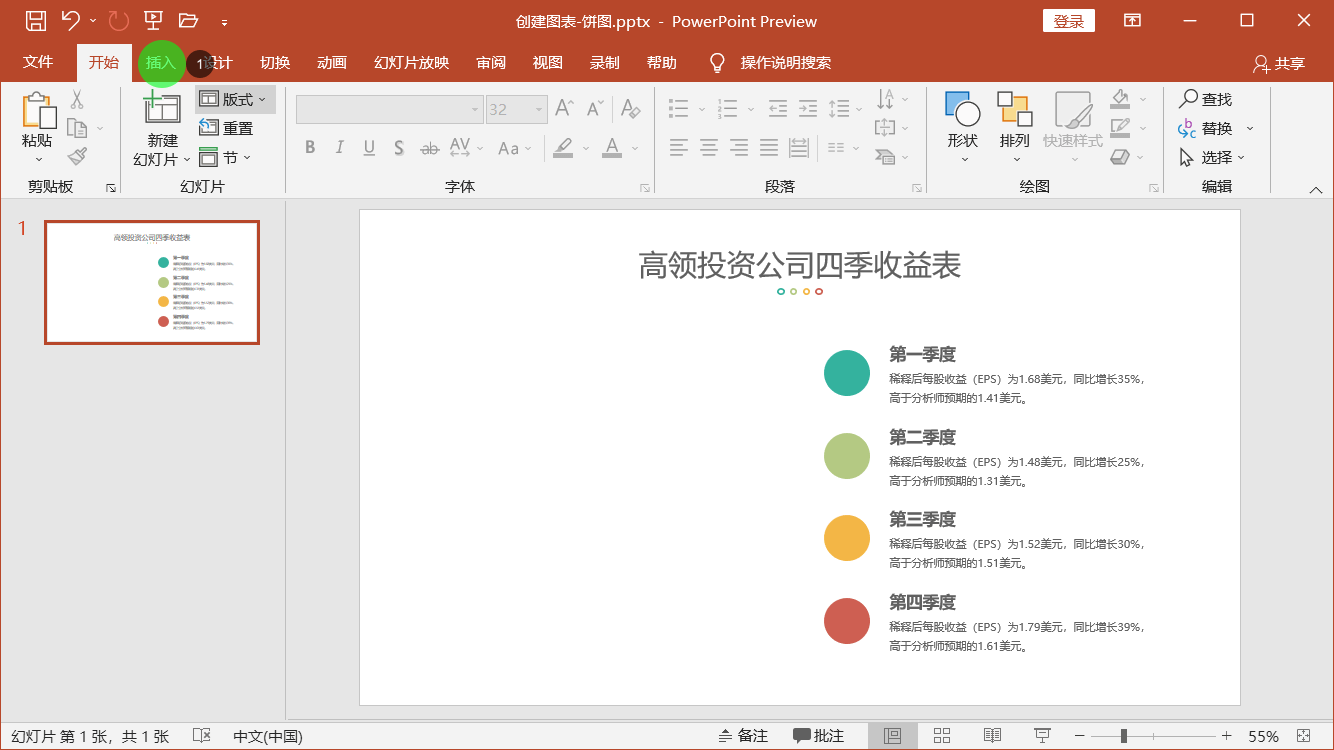
Task: Open the font size dropdown
Action: [x=539, y=108]
